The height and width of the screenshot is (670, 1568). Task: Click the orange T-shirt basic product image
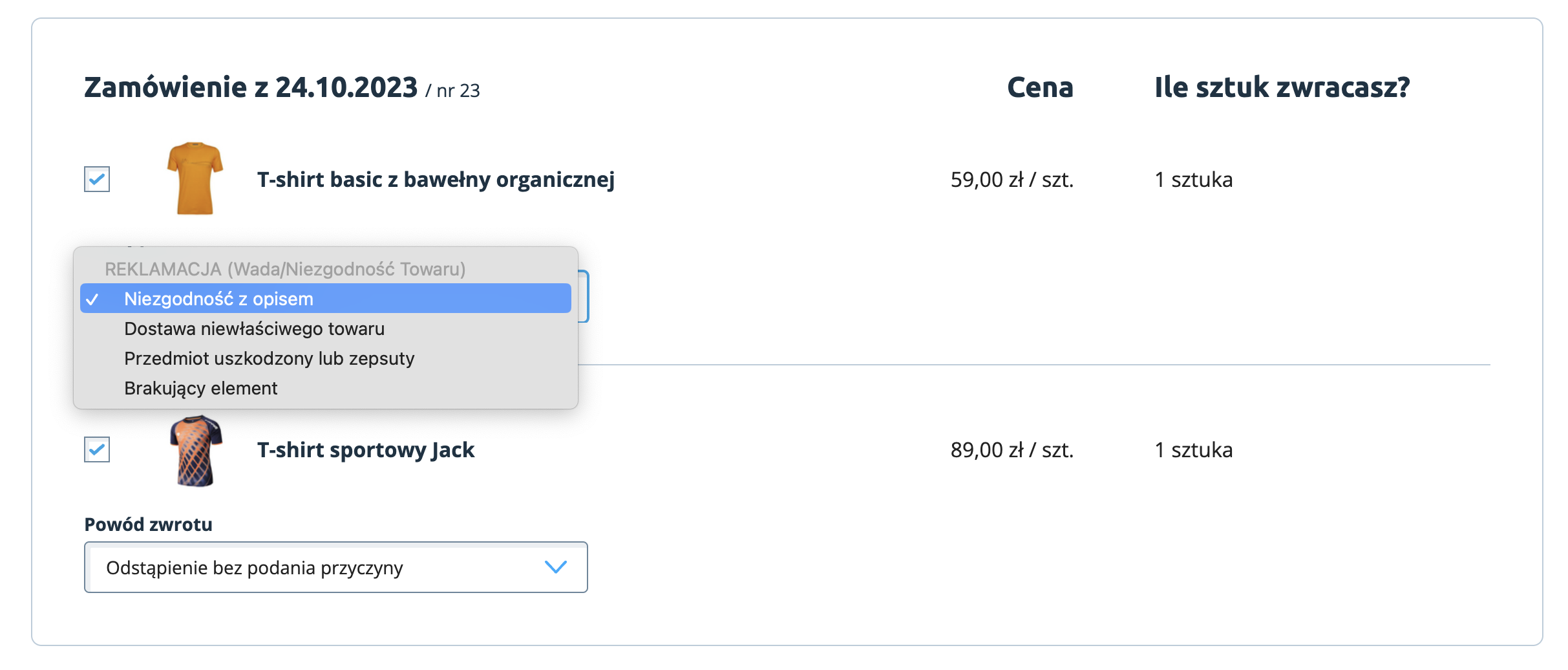[195, 178]
